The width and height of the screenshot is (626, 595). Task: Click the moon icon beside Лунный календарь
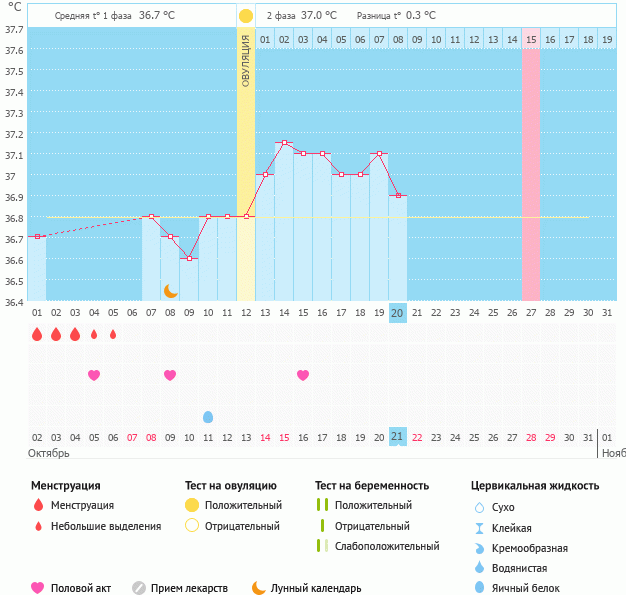coord(259,588)
